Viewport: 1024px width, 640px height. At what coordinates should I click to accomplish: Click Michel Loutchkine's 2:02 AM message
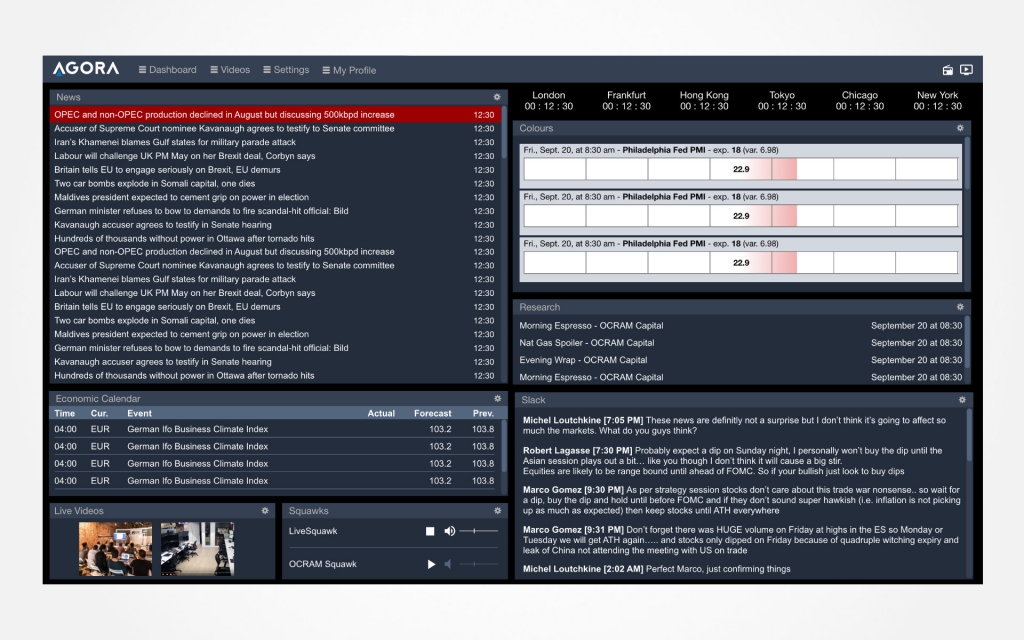tap(656, 569)
